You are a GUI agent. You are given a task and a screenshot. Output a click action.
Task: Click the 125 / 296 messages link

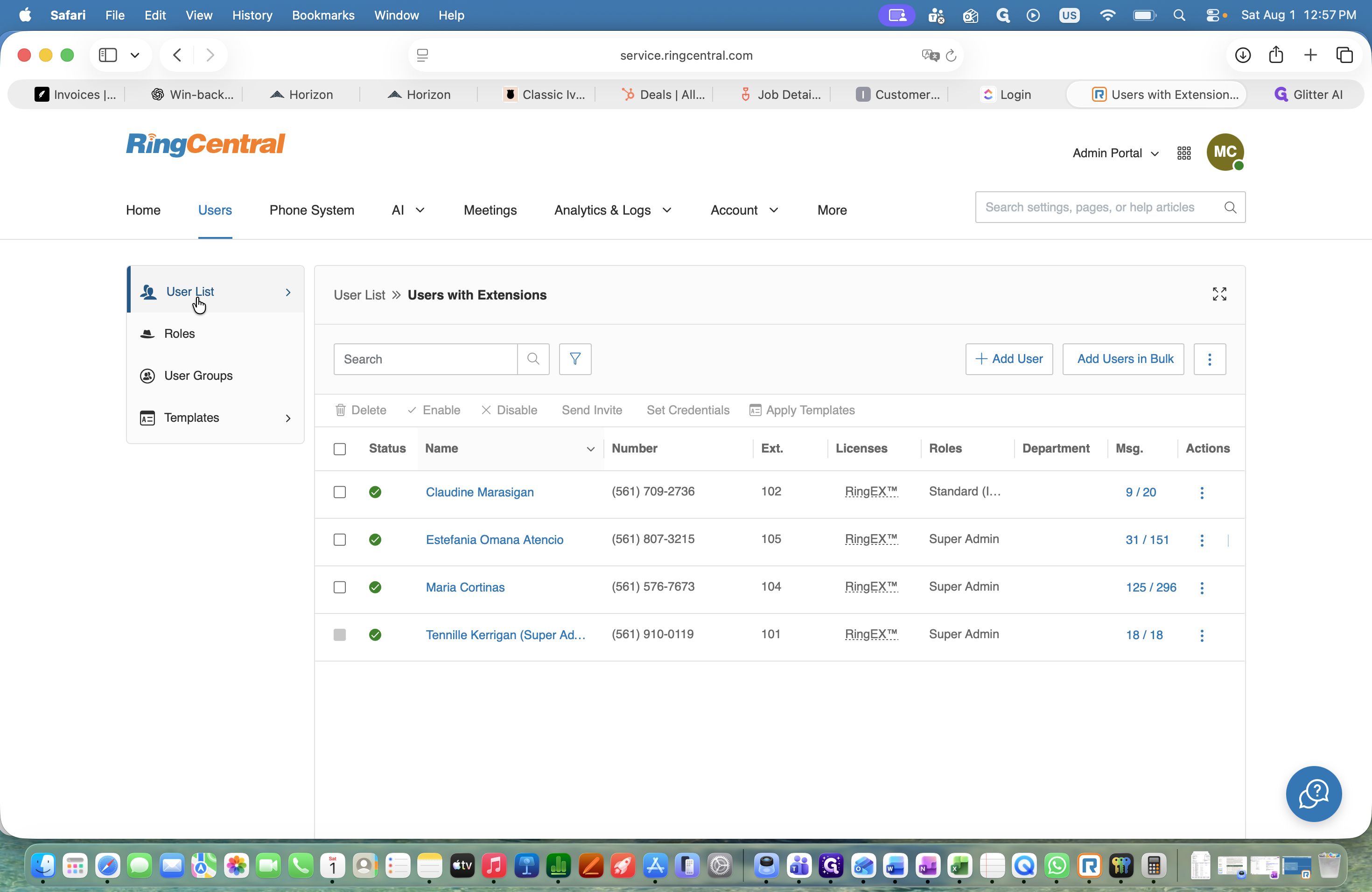tap(1151, 587)
